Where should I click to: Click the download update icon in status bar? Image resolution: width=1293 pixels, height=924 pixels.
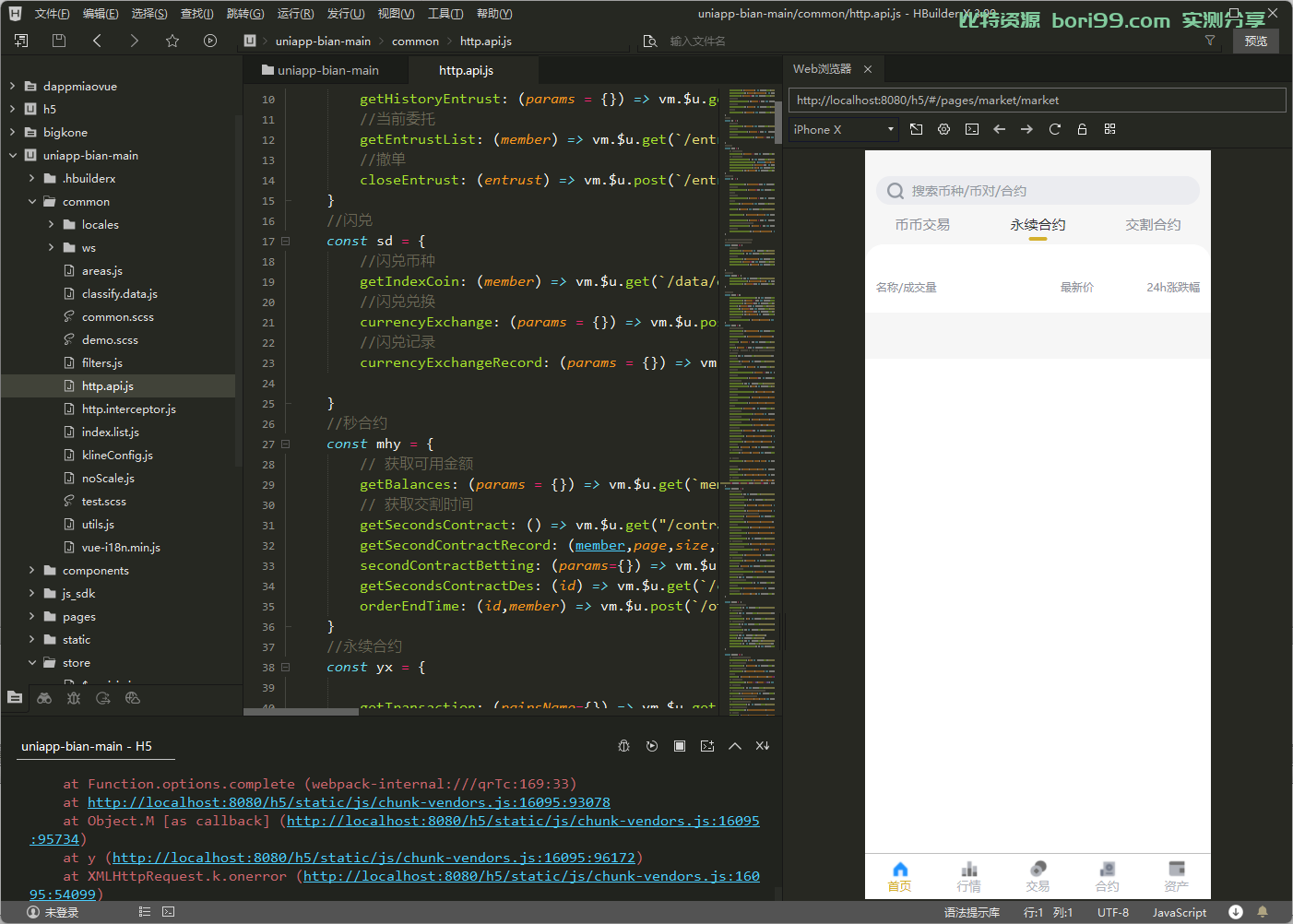coord(1236,912)
